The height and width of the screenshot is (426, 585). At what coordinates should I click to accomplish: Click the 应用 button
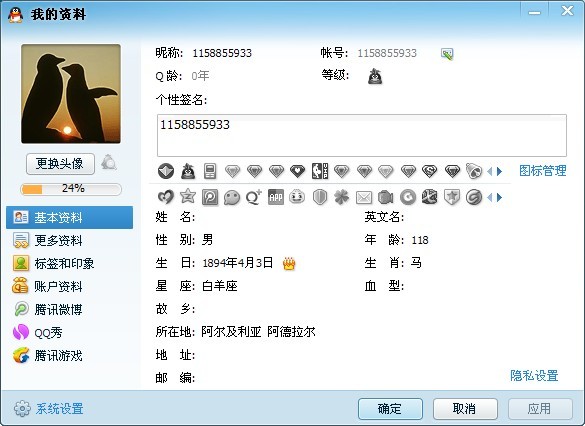coord(539,409)
